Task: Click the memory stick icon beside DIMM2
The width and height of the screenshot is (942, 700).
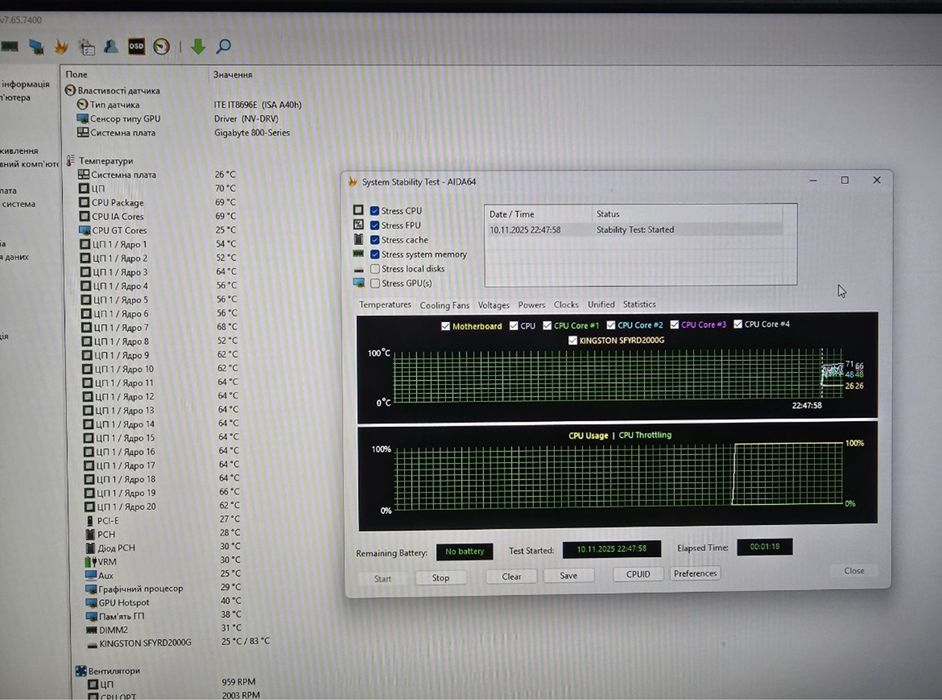Action: coord(91,630)
